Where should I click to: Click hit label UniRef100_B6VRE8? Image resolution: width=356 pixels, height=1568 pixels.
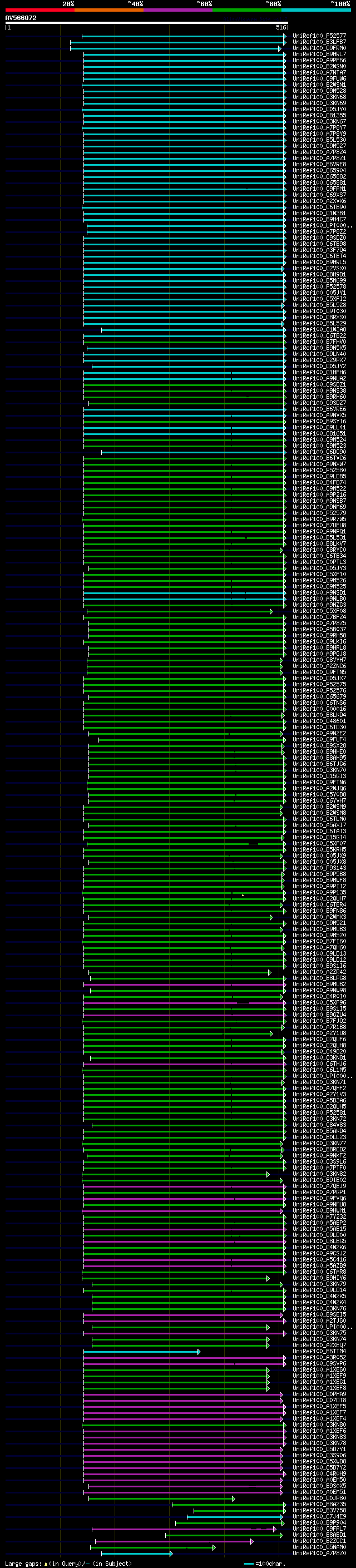(x=319, y=164)
